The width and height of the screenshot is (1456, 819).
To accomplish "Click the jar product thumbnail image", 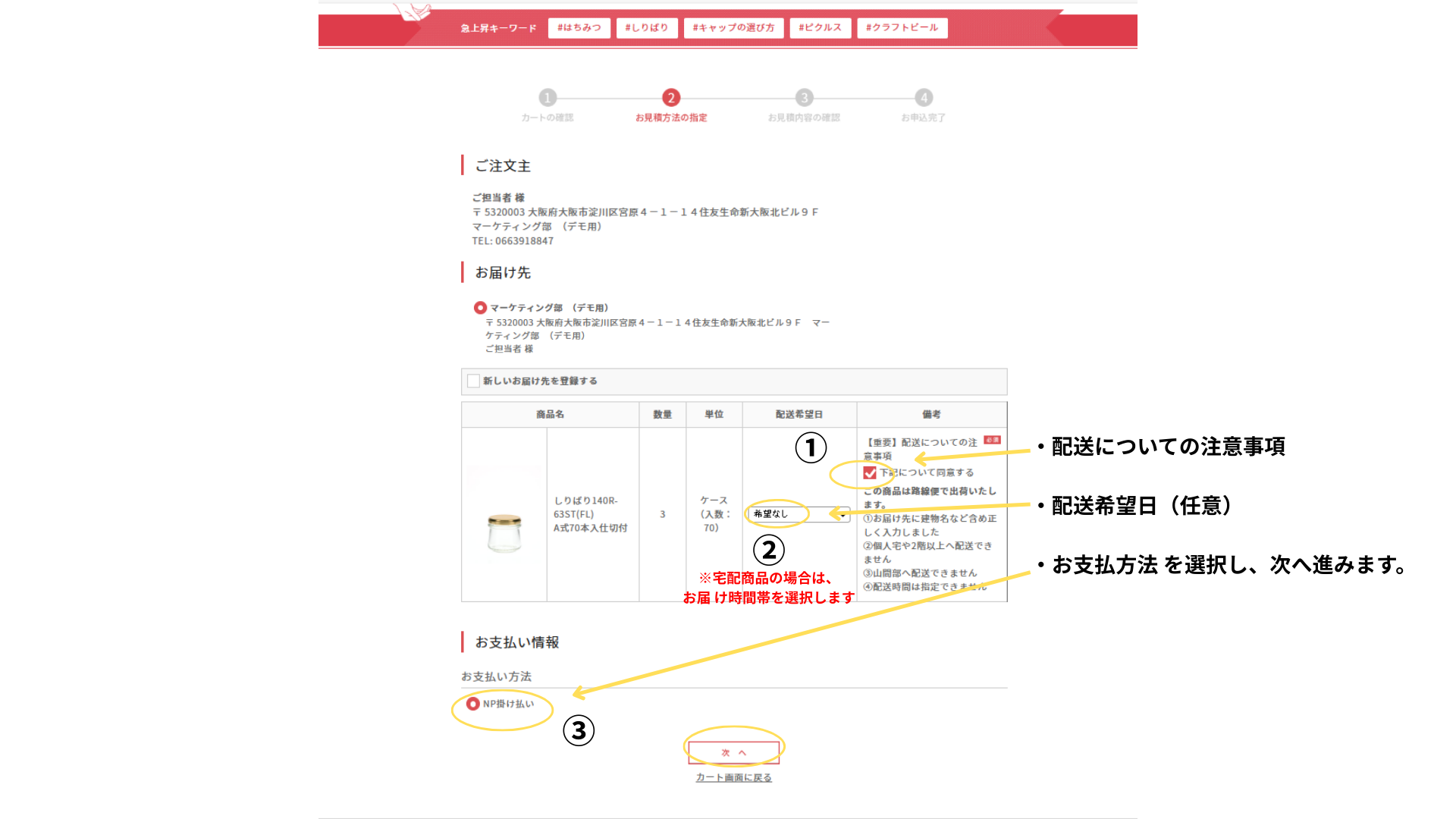I will [x=504, y=532].
